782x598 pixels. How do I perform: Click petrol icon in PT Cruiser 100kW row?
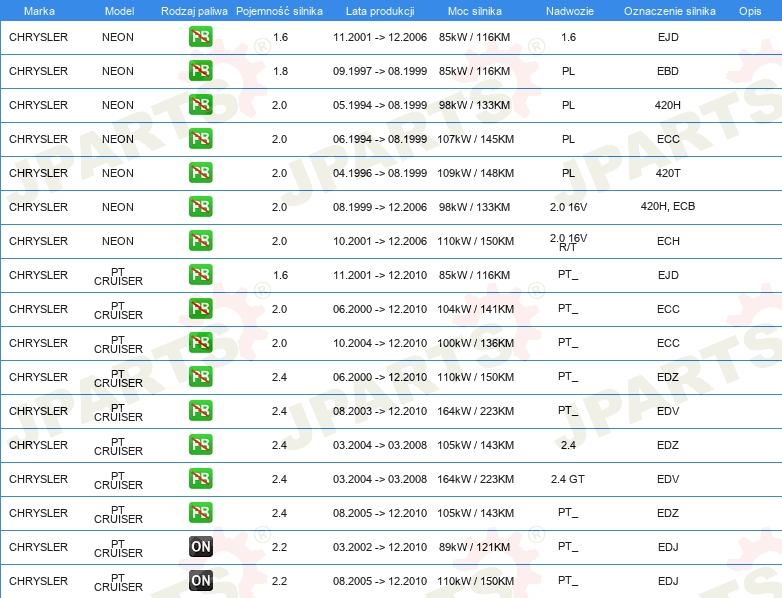200,343
